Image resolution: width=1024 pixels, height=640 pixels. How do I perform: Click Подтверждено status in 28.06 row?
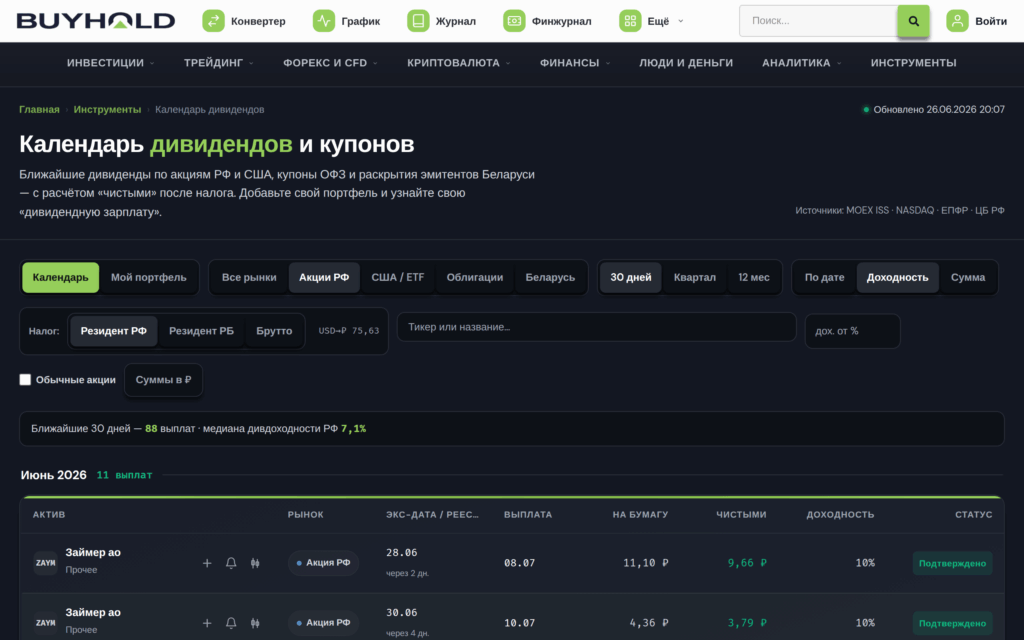click(x=952, y=563)
